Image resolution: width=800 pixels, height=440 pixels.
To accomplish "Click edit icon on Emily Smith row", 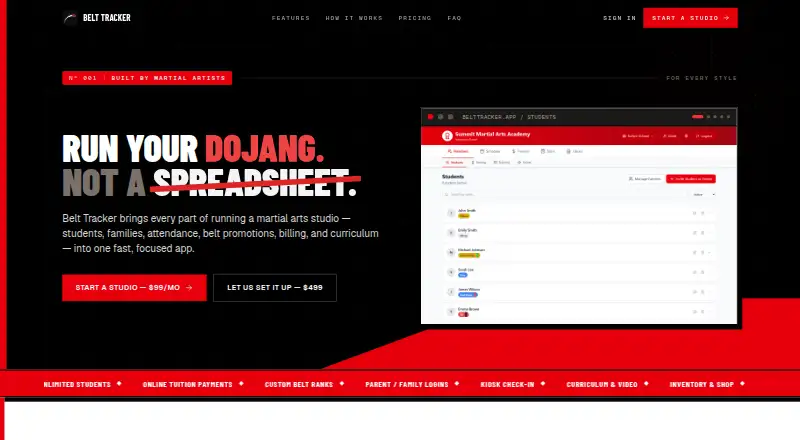I will coord(694,233).
